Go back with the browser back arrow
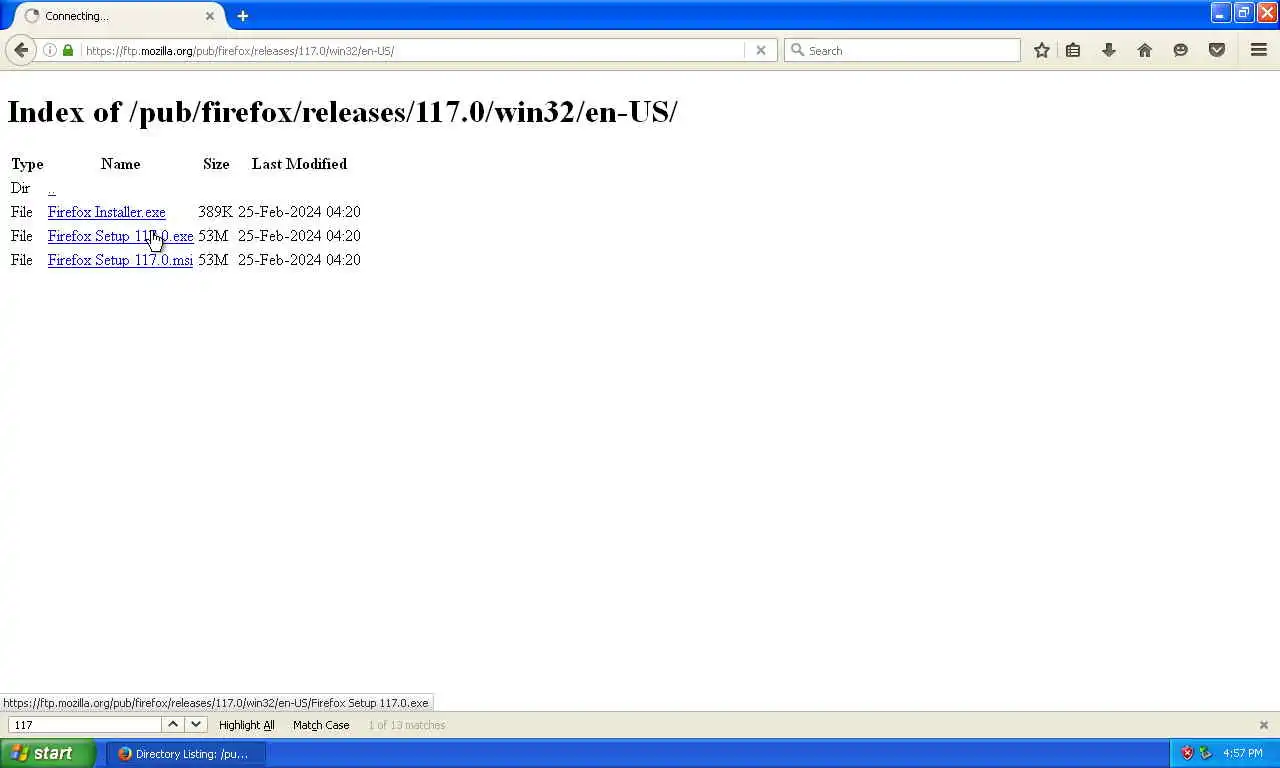 tap(21, 50)
